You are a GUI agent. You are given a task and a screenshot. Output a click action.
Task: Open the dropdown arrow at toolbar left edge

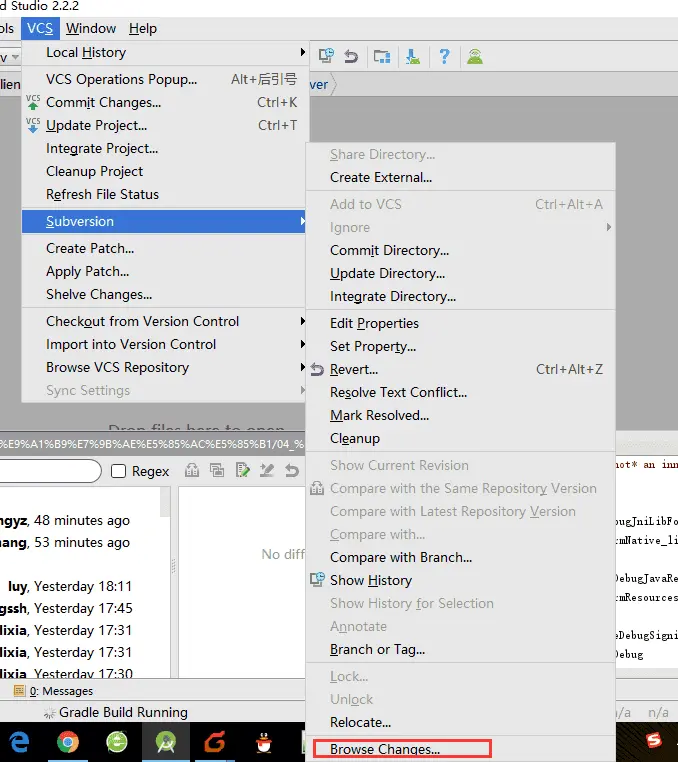15,57
